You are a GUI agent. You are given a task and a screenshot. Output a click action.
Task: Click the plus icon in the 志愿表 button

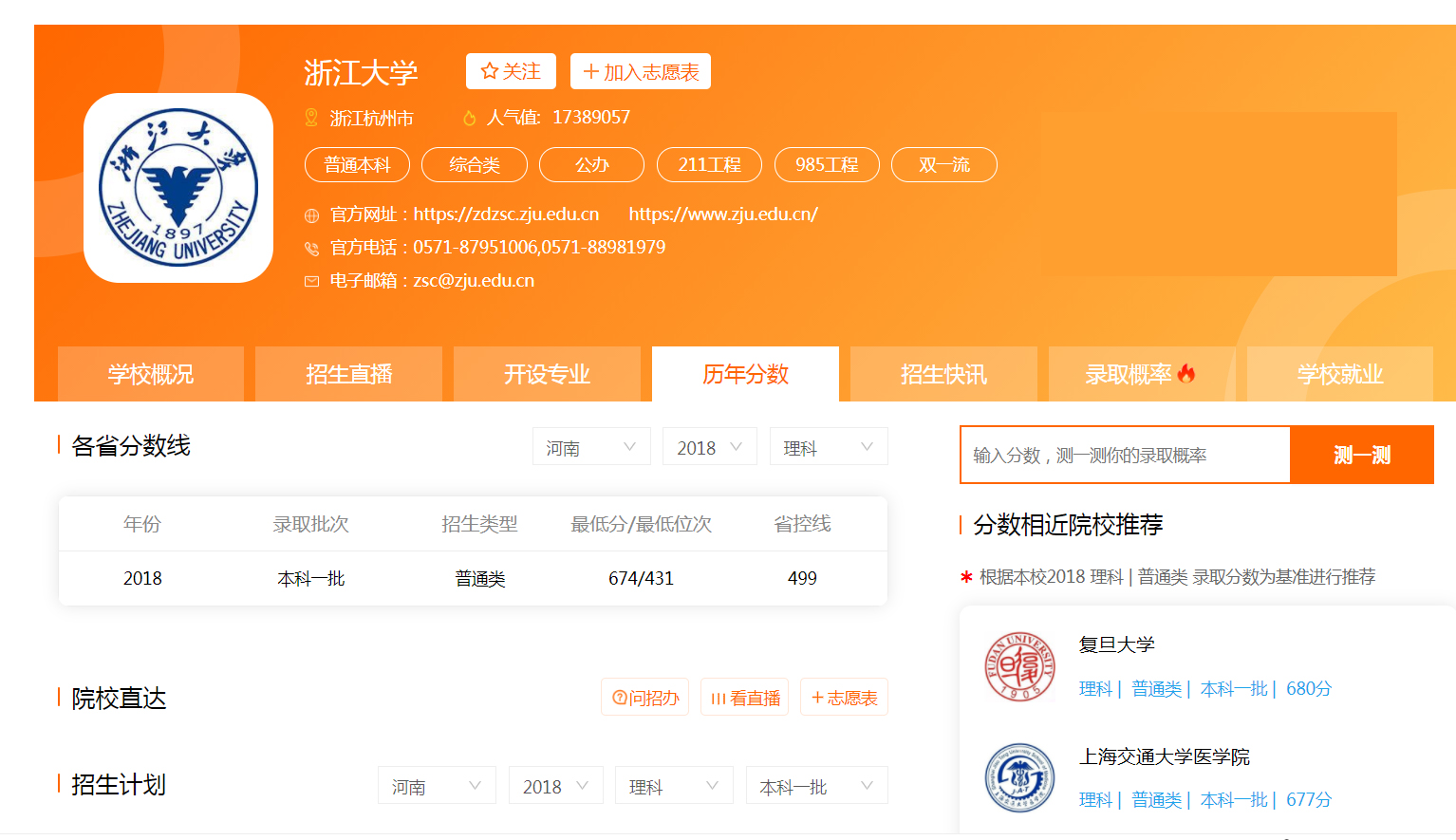point(818,697)
